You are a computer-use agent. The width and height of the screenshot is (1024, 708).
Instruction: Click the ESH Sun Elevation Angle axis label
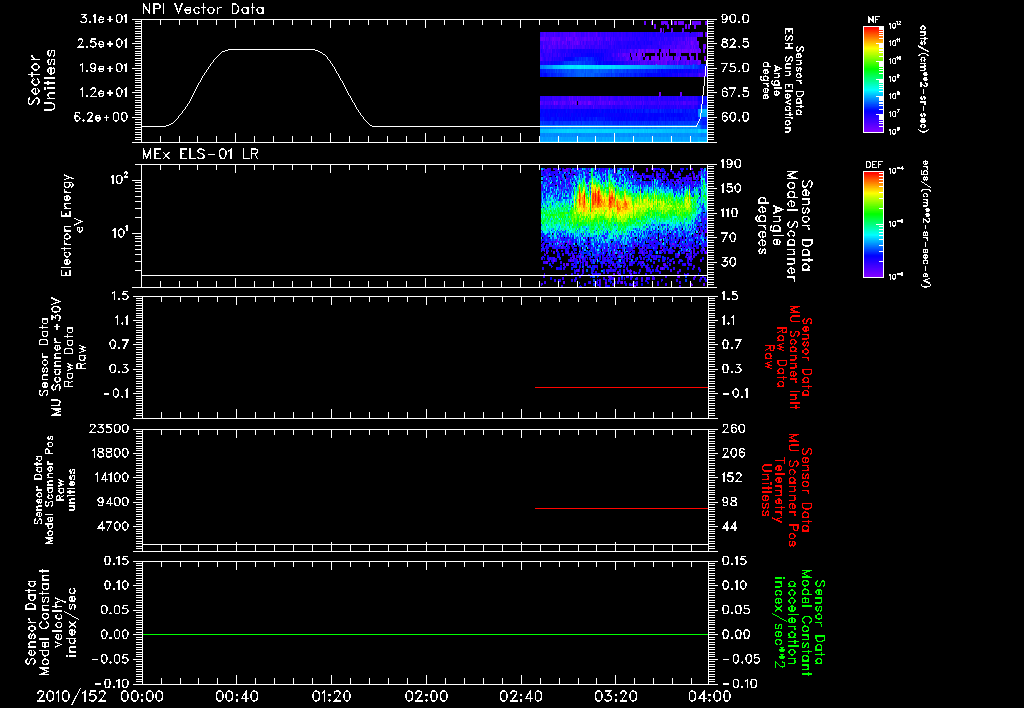pos(782,80)
